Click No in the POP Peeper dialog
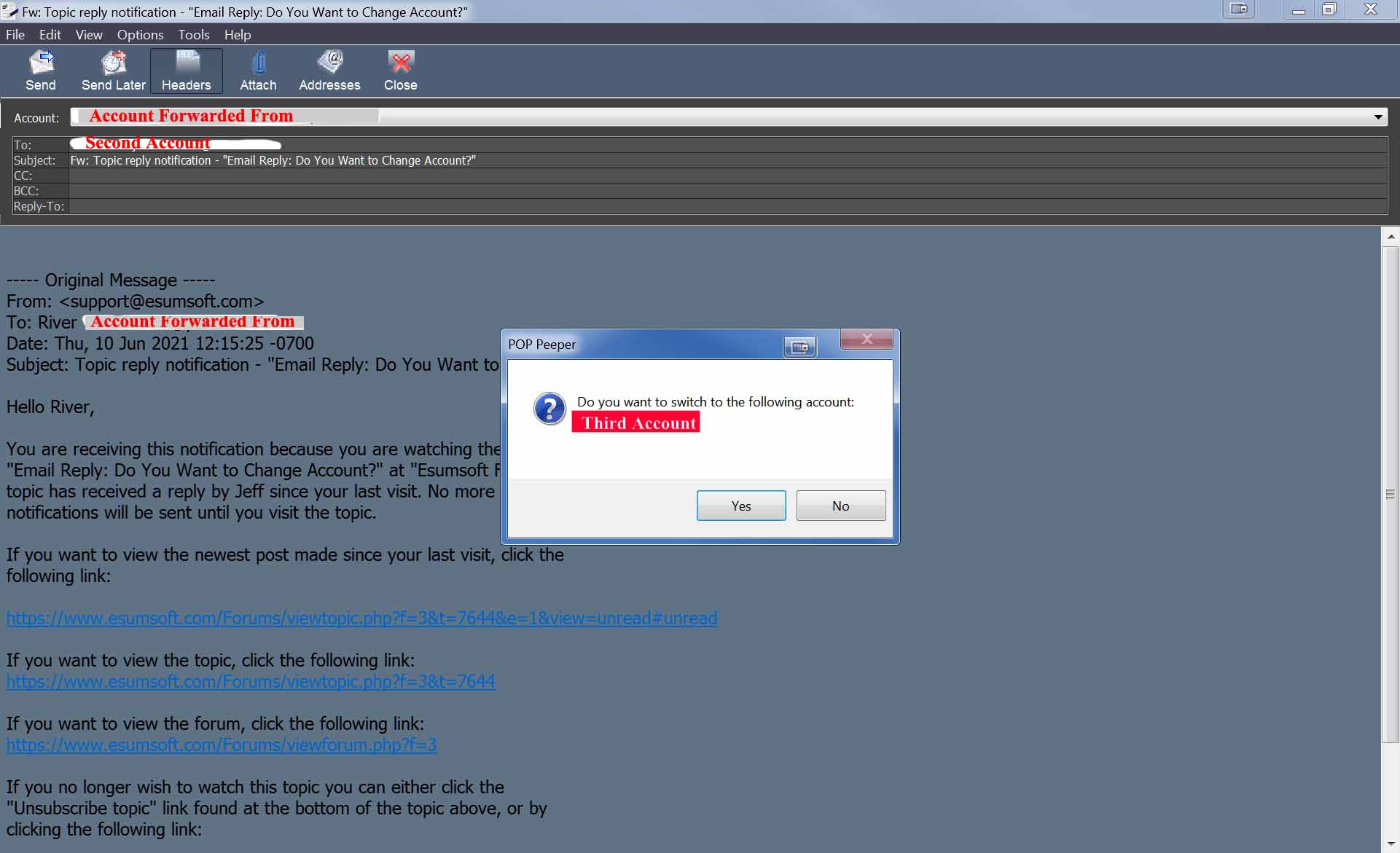Screen dimensions: 1400x853 pos(841,506)
